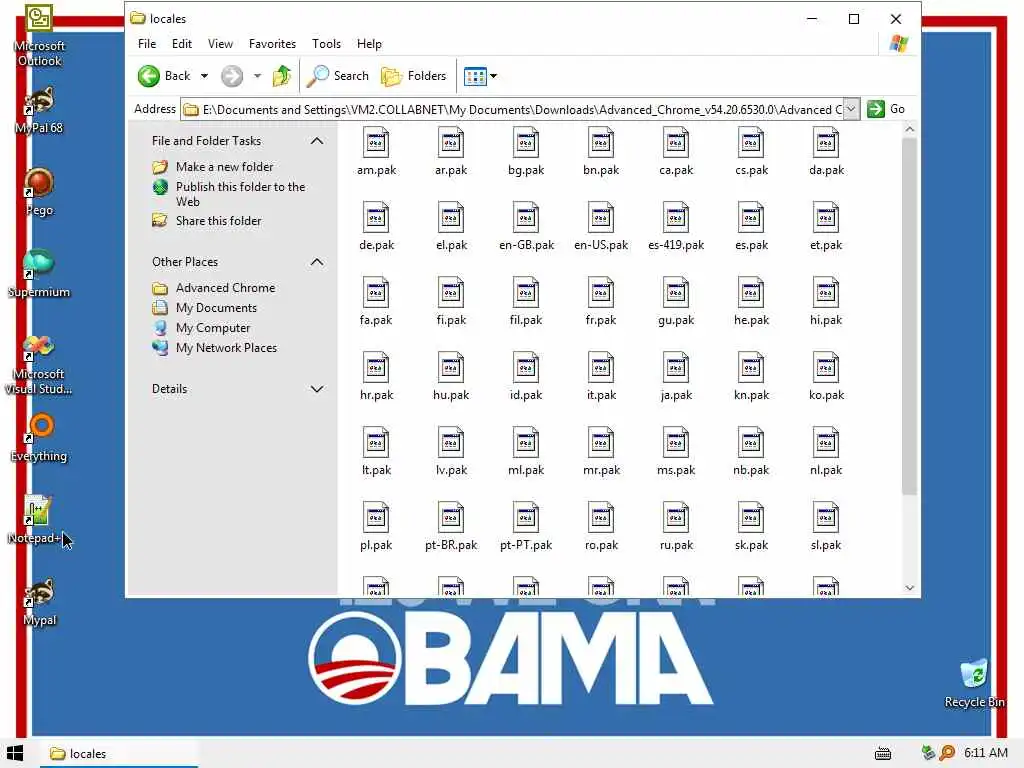Select the ca.pak file
This screenshot has width=1024, height=768.
coord(676,153)
